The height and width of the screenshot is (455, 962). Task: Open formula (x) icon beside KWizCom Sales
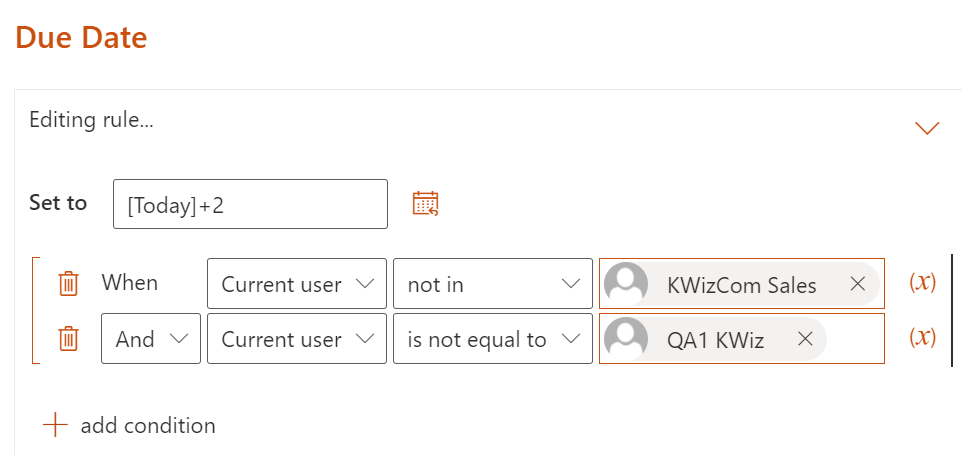coord(922,282)
